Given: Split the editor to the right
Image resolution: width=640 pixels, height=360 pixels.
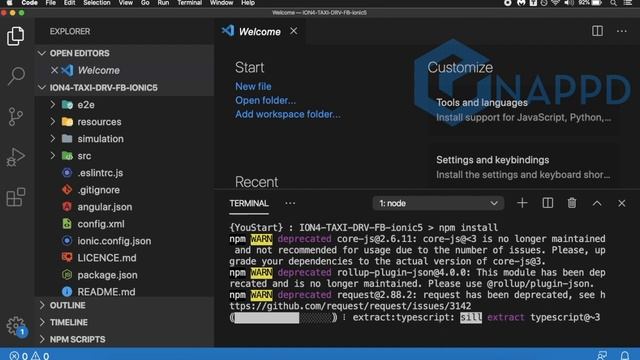Looking at the screenshot, I should [x=597, y=31].
